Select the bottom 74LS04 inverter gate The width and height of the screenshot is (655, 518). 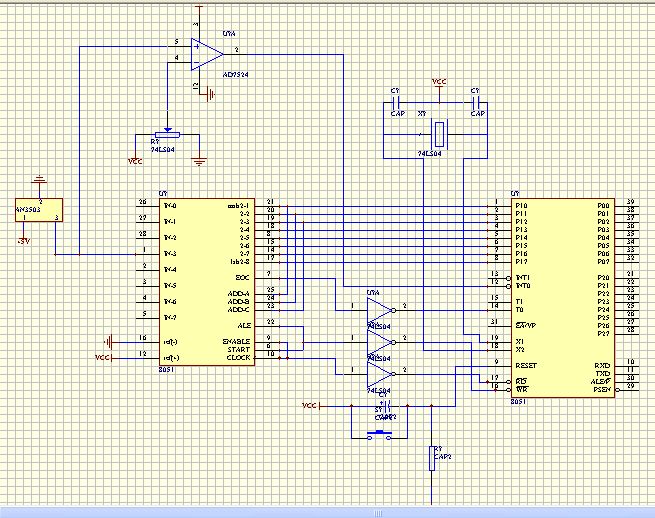click(381, 374)
